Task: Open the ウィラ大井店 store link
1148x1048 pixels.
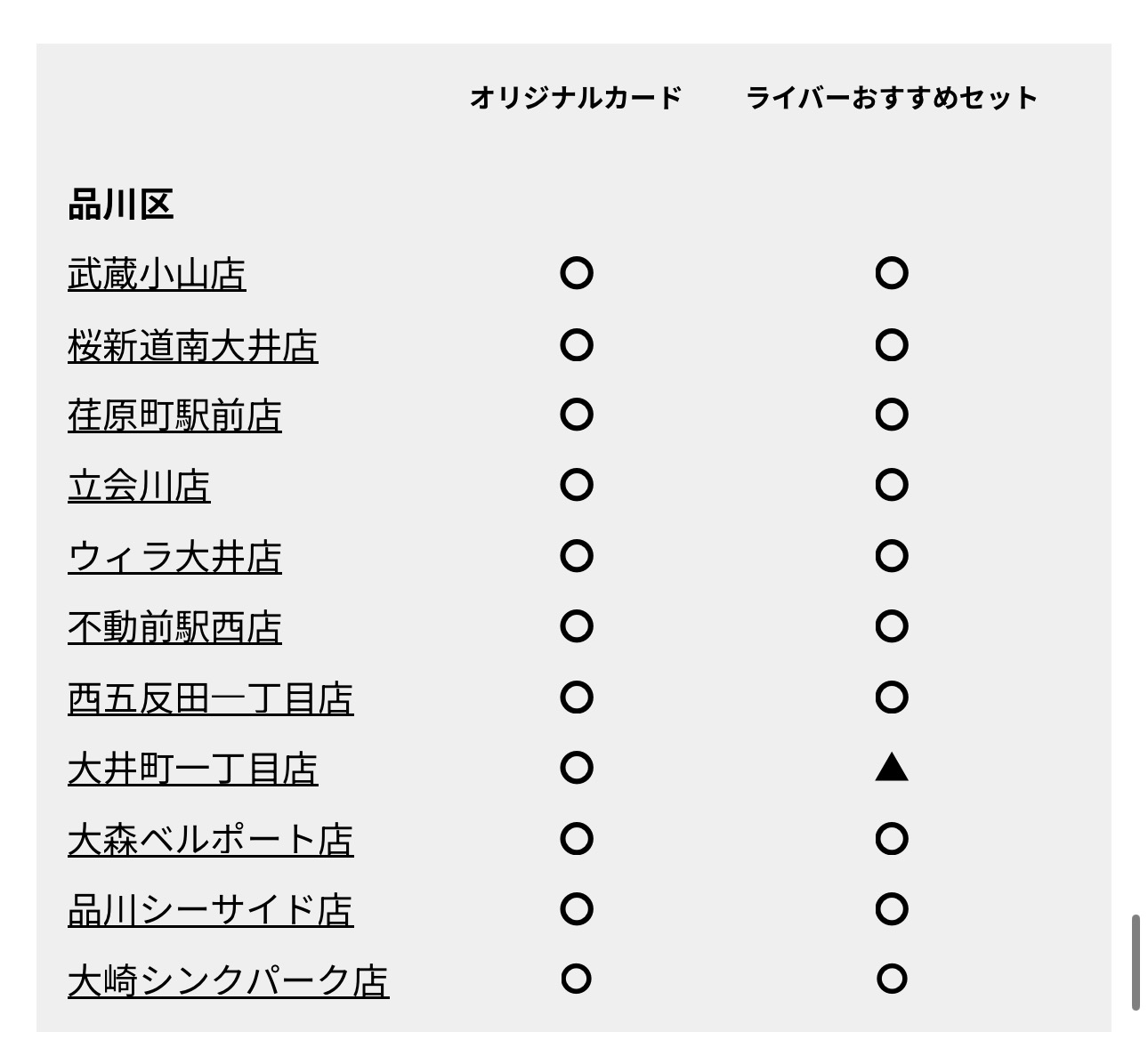Action: coord(174,557)
